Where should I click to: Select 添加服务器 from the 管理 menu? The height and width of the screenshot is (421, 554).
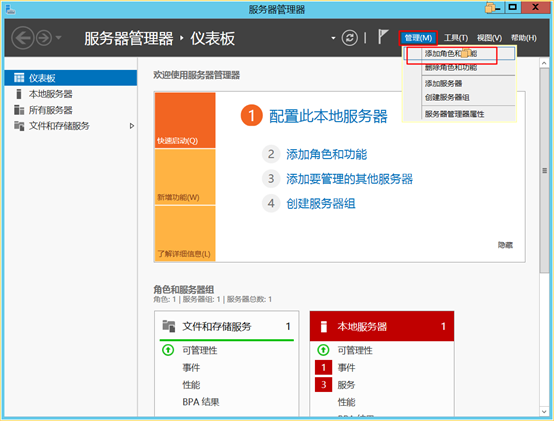443,83
